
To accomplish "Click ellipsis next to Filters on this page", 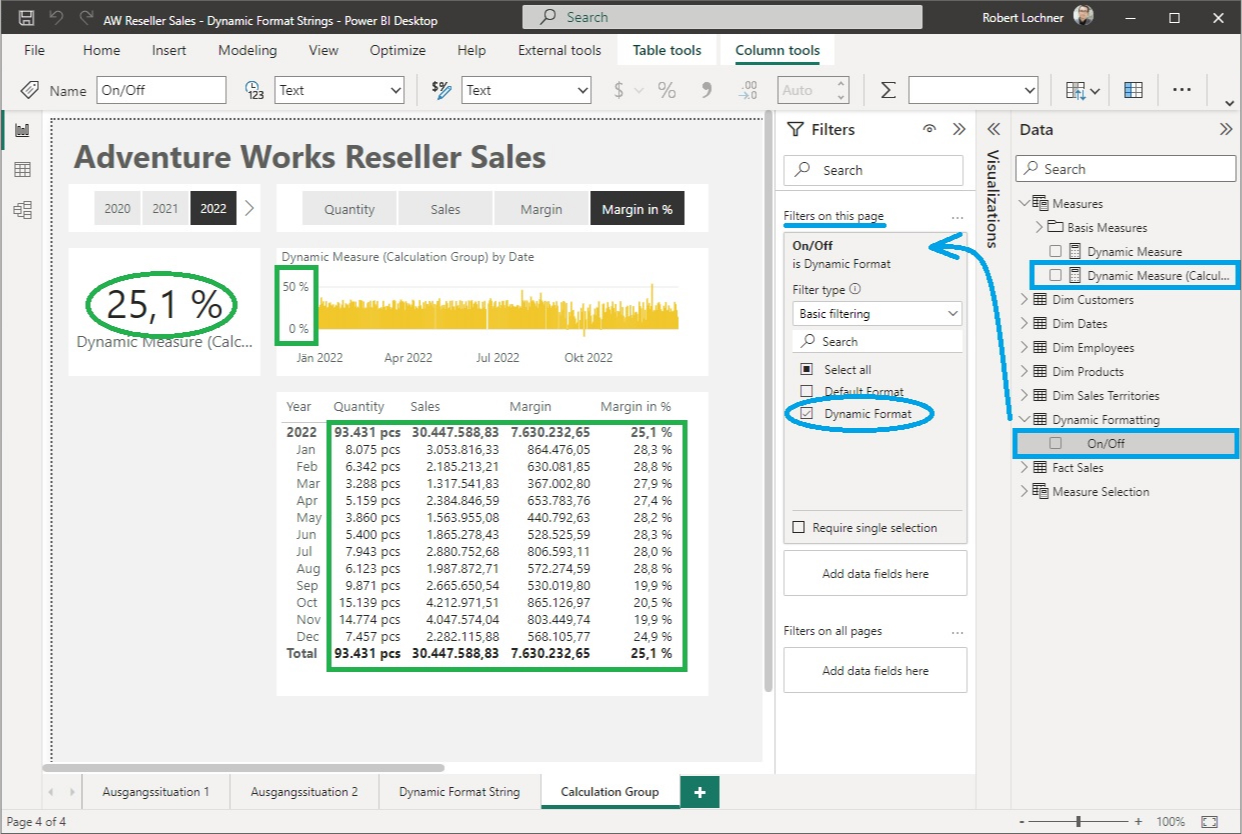I will 957,217.
